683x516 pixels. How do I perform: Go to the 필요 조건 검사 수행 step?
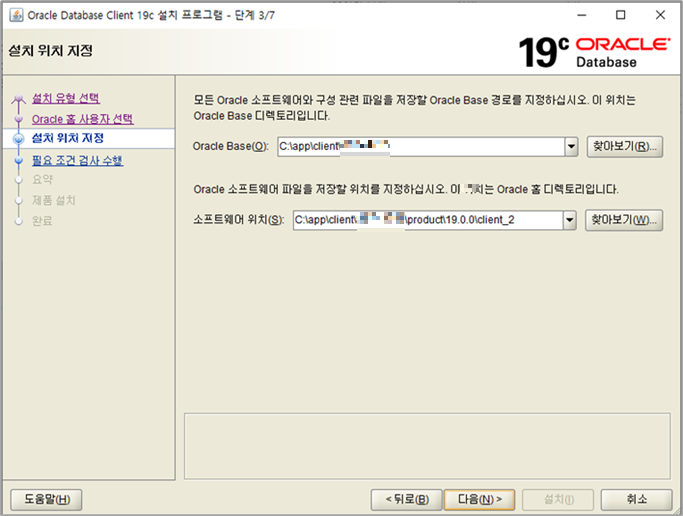pos(78,160)
